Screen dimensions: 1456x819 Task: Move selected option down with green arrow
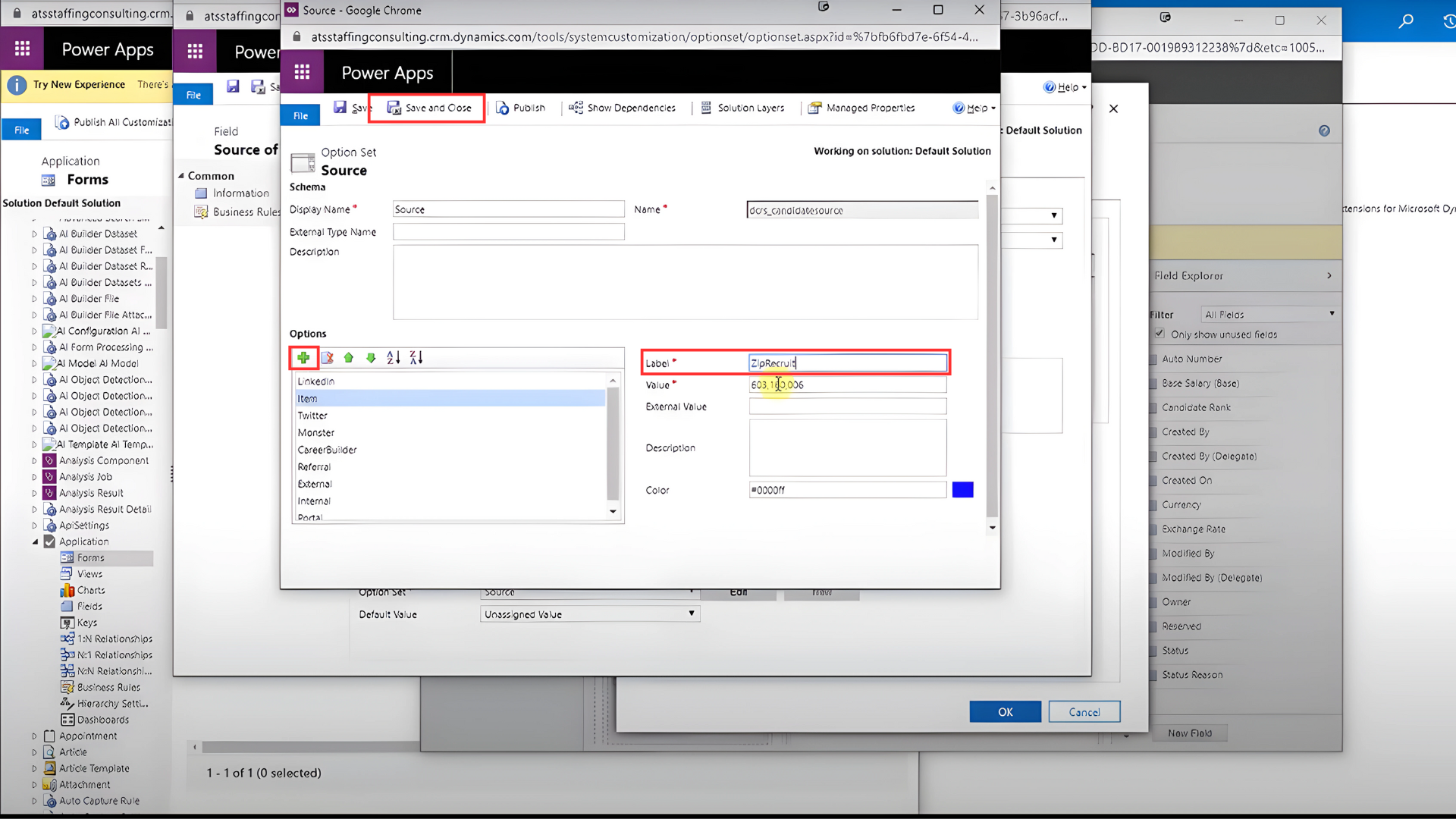pyautogui.click(x=371, y=357)
